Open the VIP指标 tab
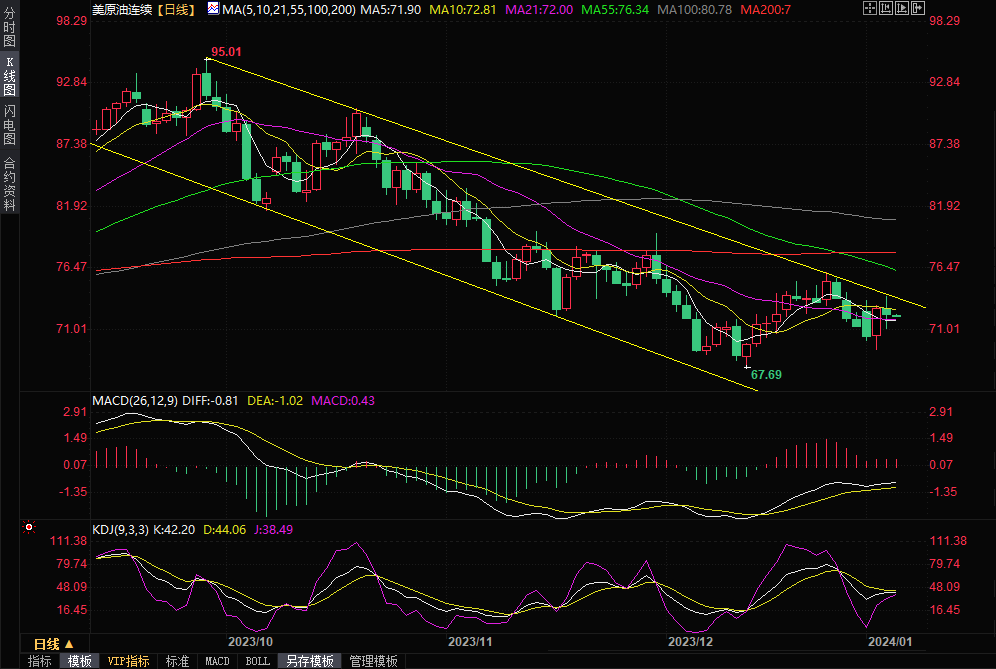The height and width of the screenshot is (669, 996). click(x=128, y=661)
